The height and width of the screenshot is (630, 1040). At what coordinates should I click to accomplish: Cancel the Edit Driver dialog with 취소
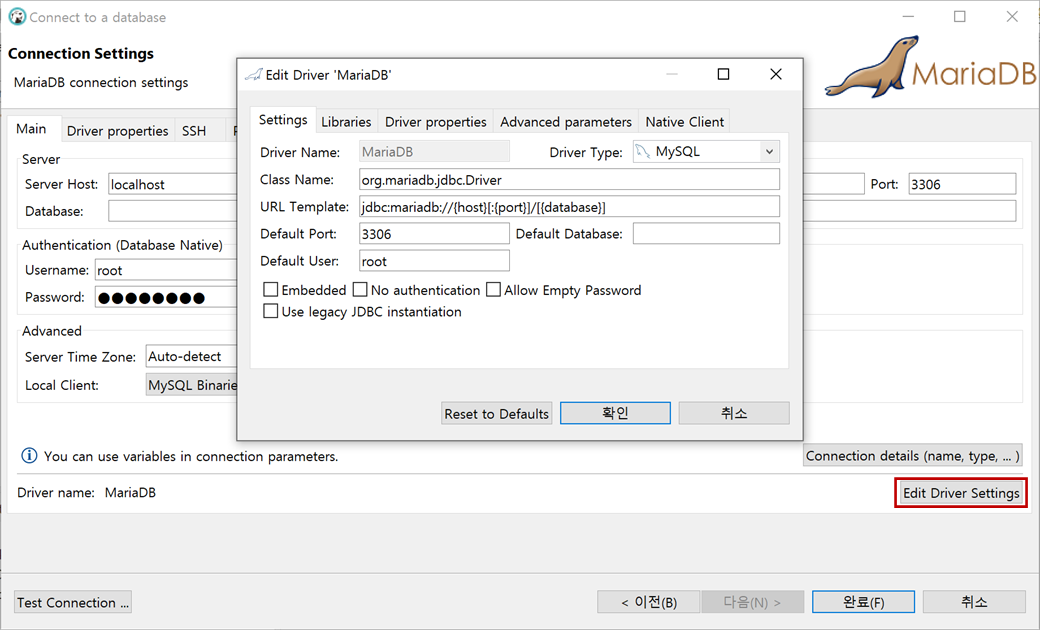point(734,413)
